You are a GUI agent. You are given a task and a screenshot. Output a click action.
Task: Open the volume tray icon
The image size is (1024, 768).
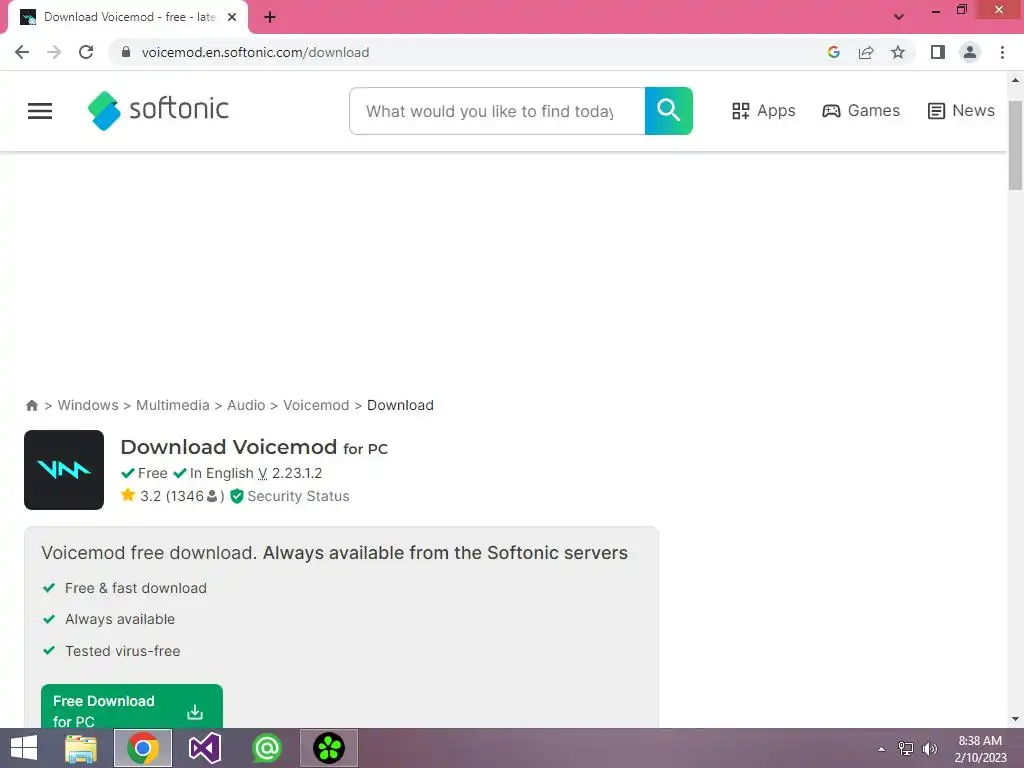930,749
